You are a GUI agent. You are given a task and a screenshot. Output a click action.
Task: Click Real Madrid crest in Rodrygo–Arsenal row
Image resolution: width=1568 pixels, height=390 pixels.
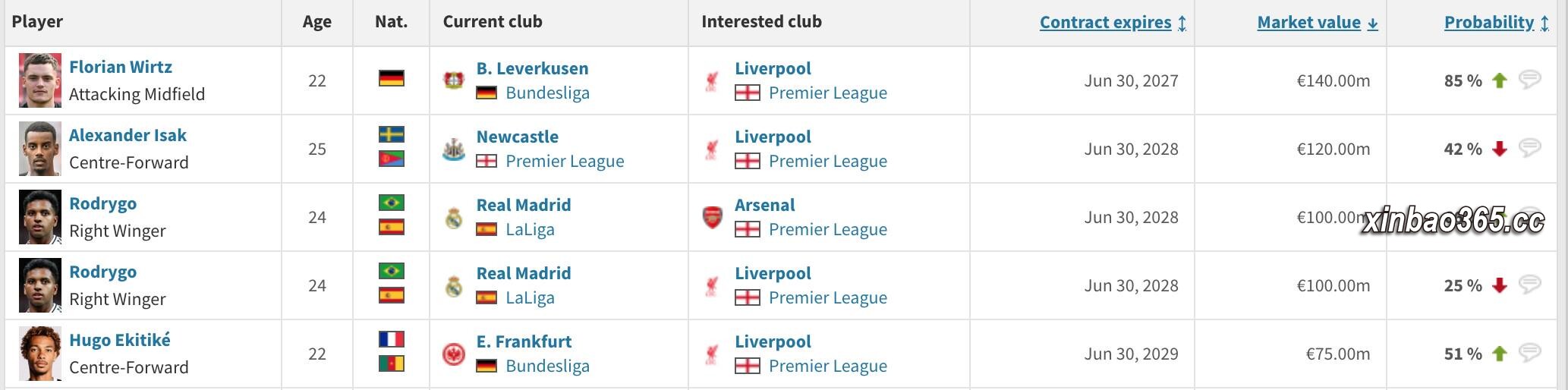pos(454,217)
